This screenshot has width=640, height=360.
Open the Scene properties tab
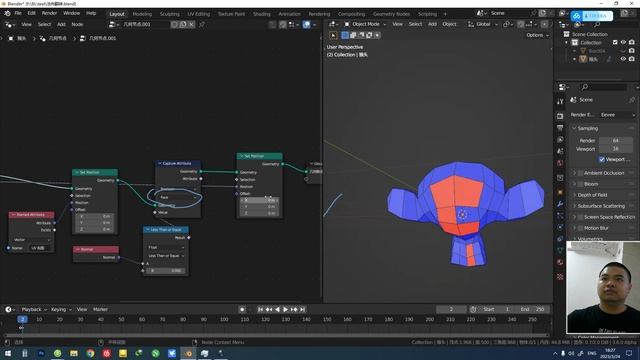(x=560, y=151)
